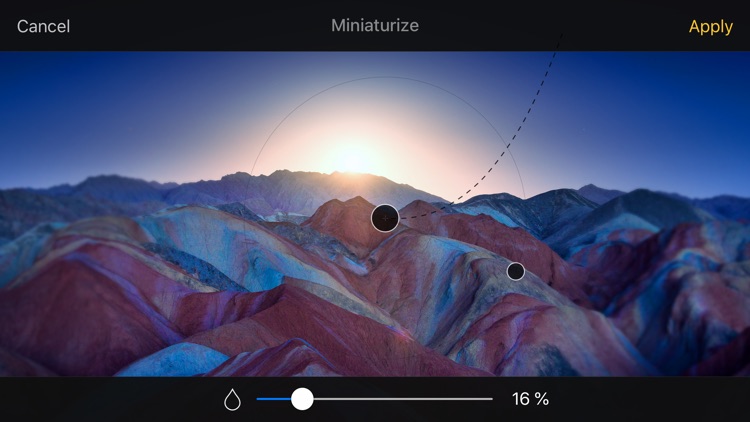Click the white slider knob
Viewport: 750px width, 422px height.
tap(302, 399)
